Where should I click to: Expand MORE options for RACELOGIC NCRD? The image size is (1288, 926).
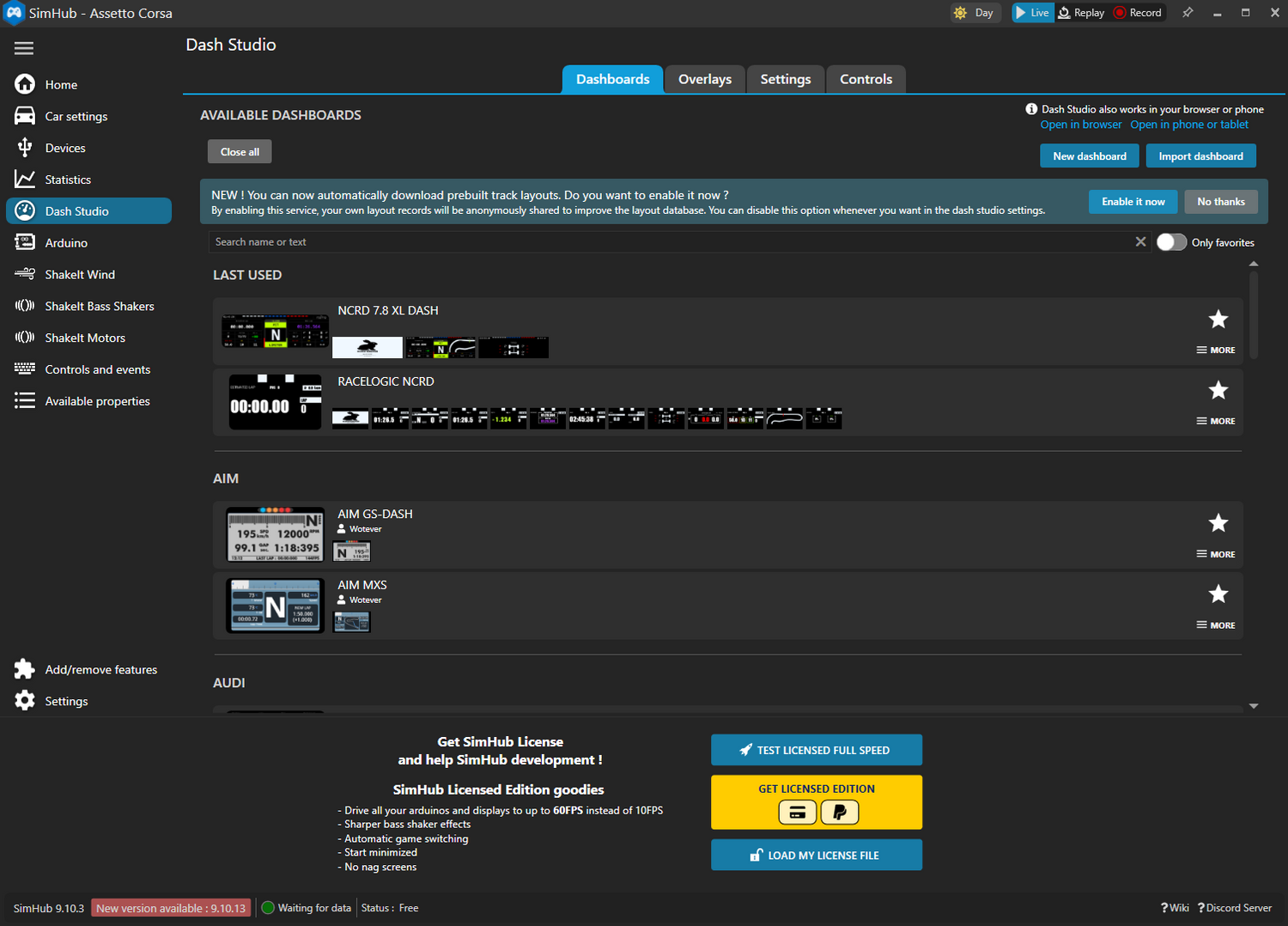point(1216,421)
